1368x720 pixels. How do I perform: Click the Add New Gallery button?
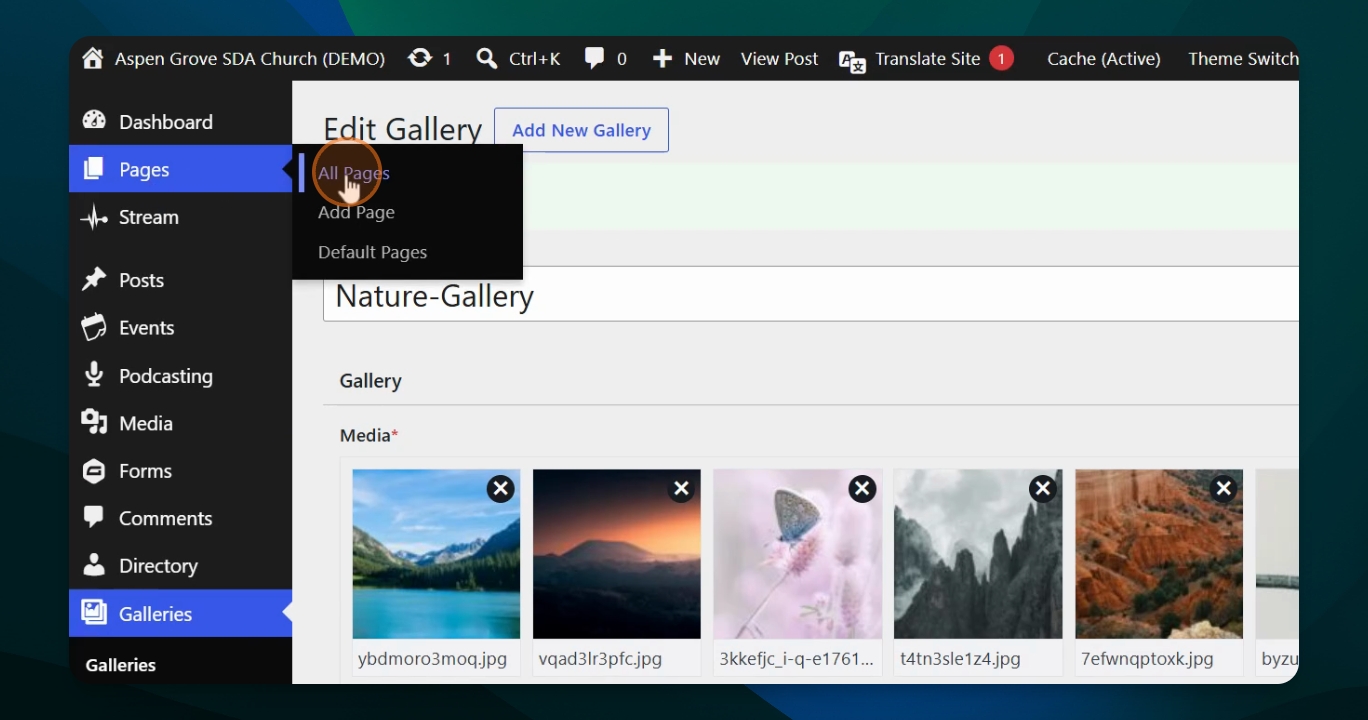coord(581,130)
